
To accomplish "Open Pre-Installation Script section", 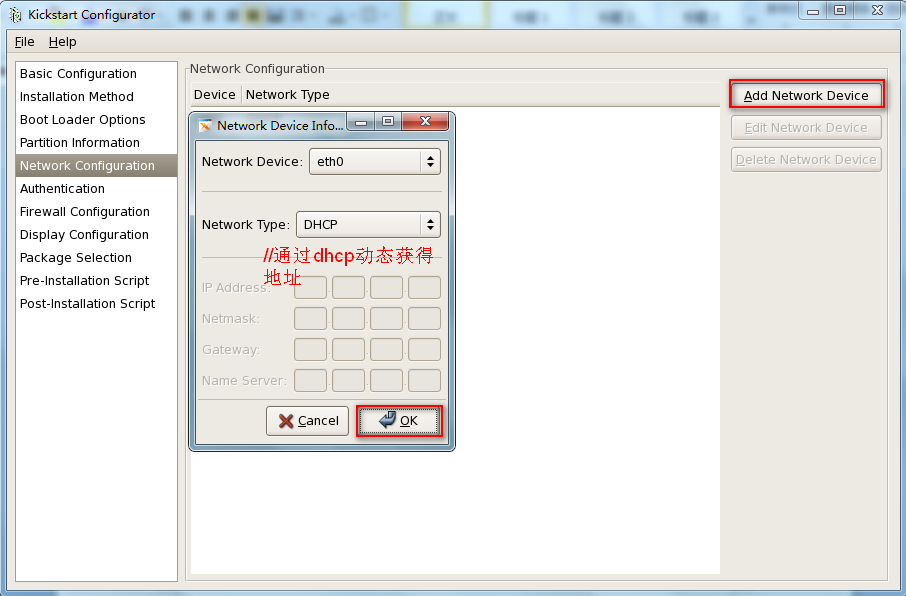I will (96, 280).
